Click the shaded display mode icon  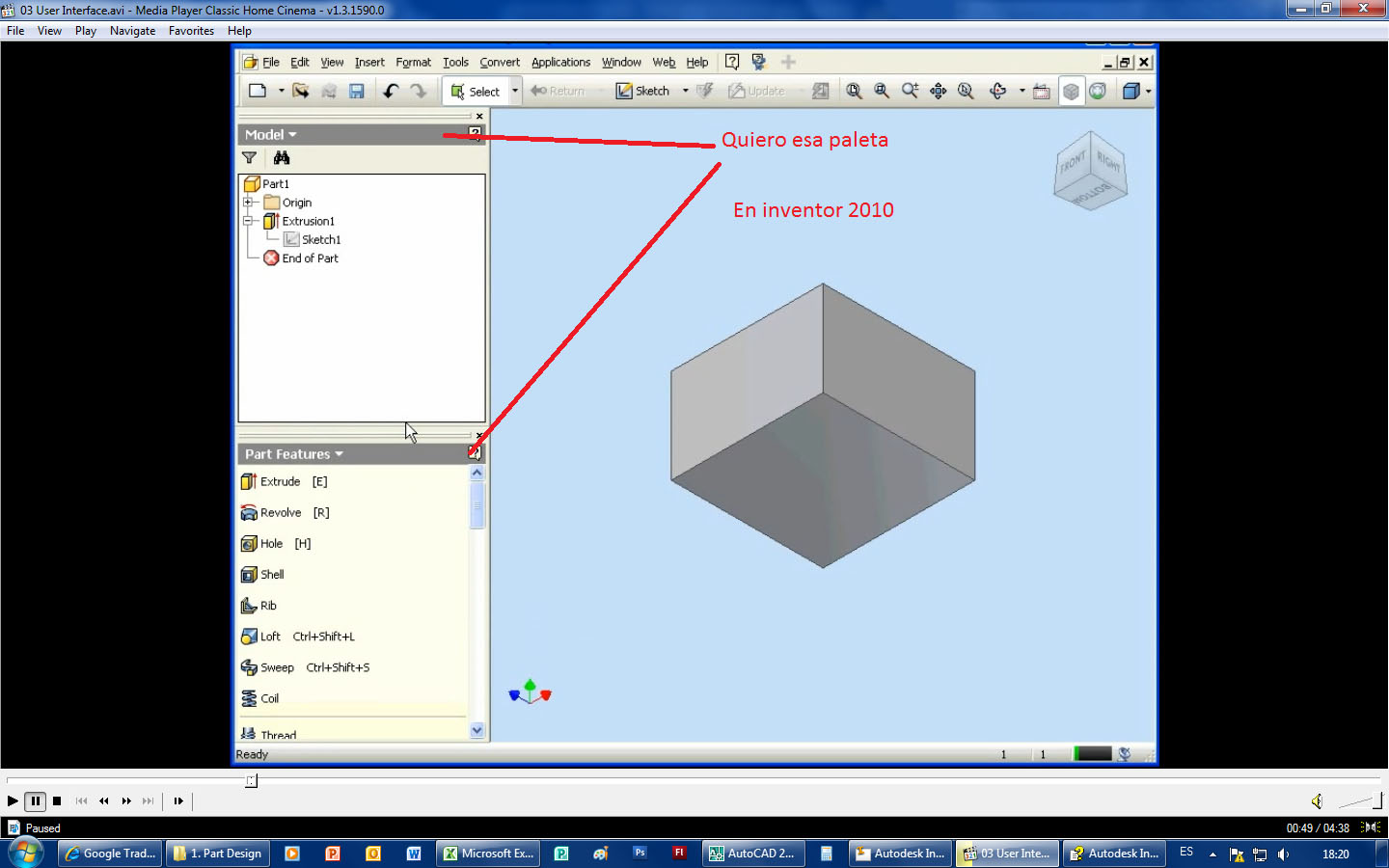pyautogui.click(x=1131, y=91)
